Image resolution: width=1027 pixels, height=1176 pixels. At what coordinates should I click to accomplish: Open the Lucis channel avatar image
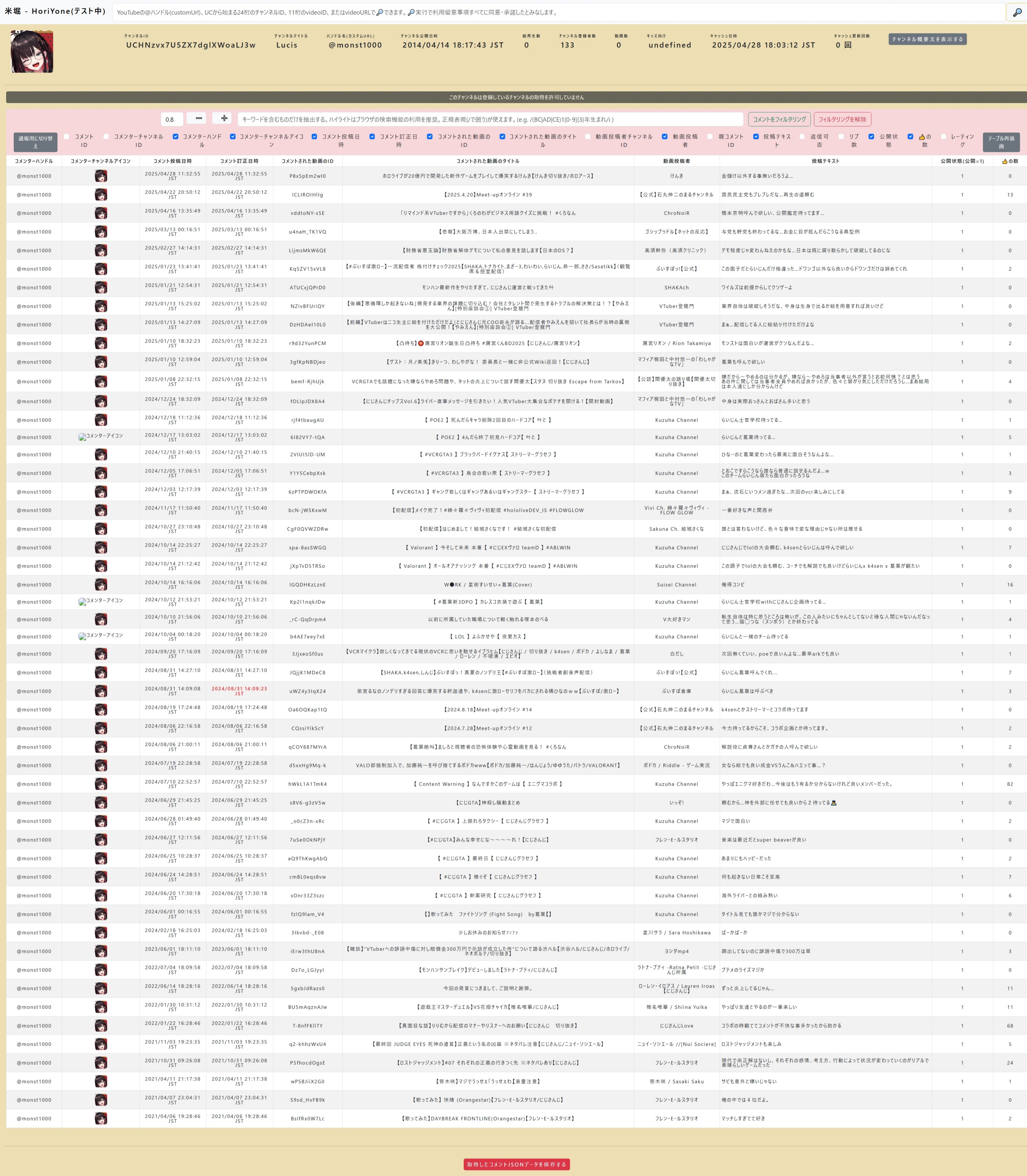coord(32,51)
